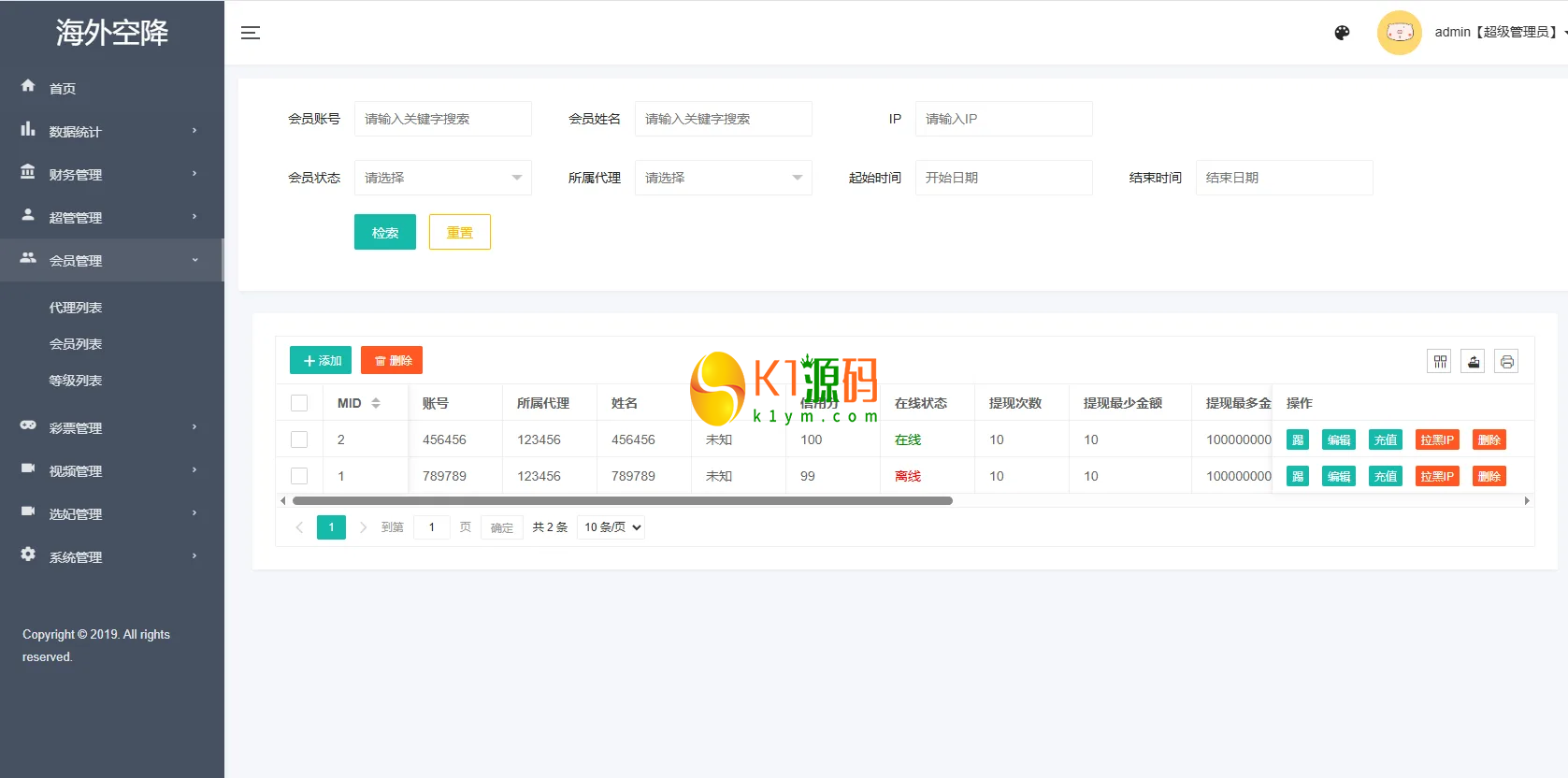Click the 数据统计 bar chart icon
The image size is (1568, 778).
28,129
